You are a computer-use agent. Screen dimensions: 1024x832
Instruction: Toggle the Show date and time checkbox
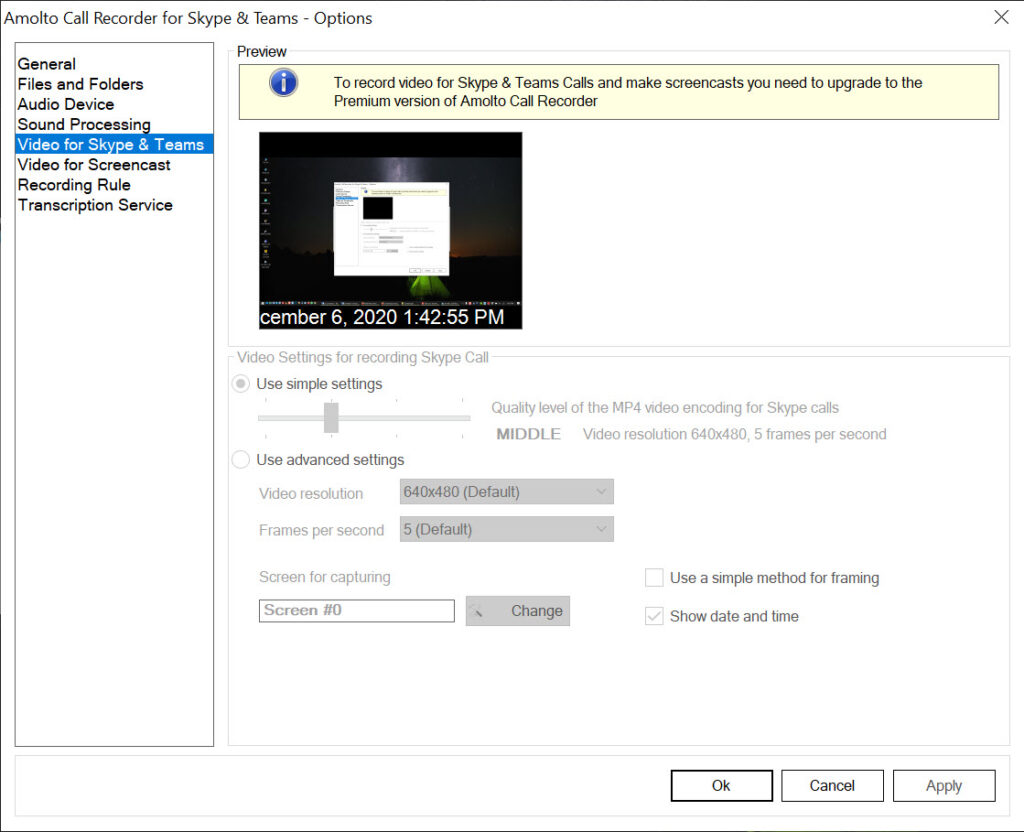(x=654, y=616)
